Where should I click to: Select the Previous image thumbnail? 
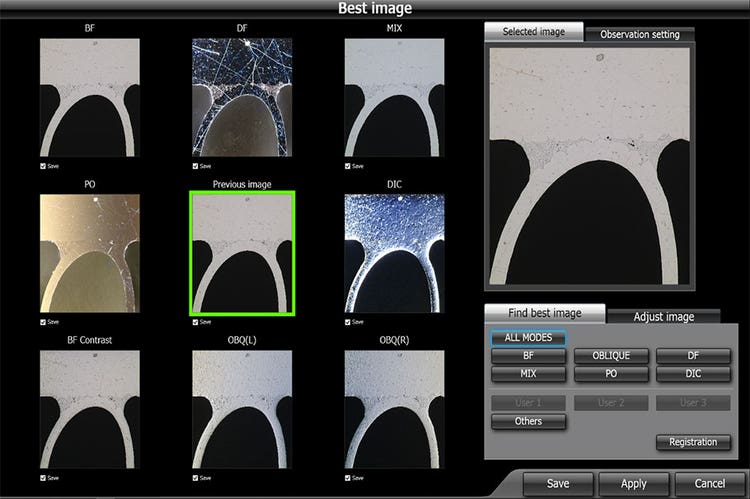pyautogui.click(x=242, y=253)
